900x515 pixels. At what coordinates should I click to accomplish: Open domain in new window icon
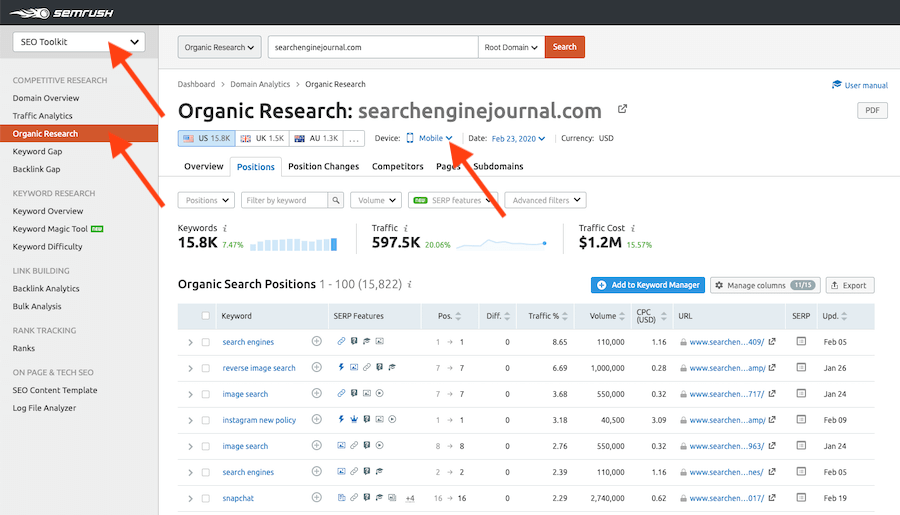coord(622,109)
